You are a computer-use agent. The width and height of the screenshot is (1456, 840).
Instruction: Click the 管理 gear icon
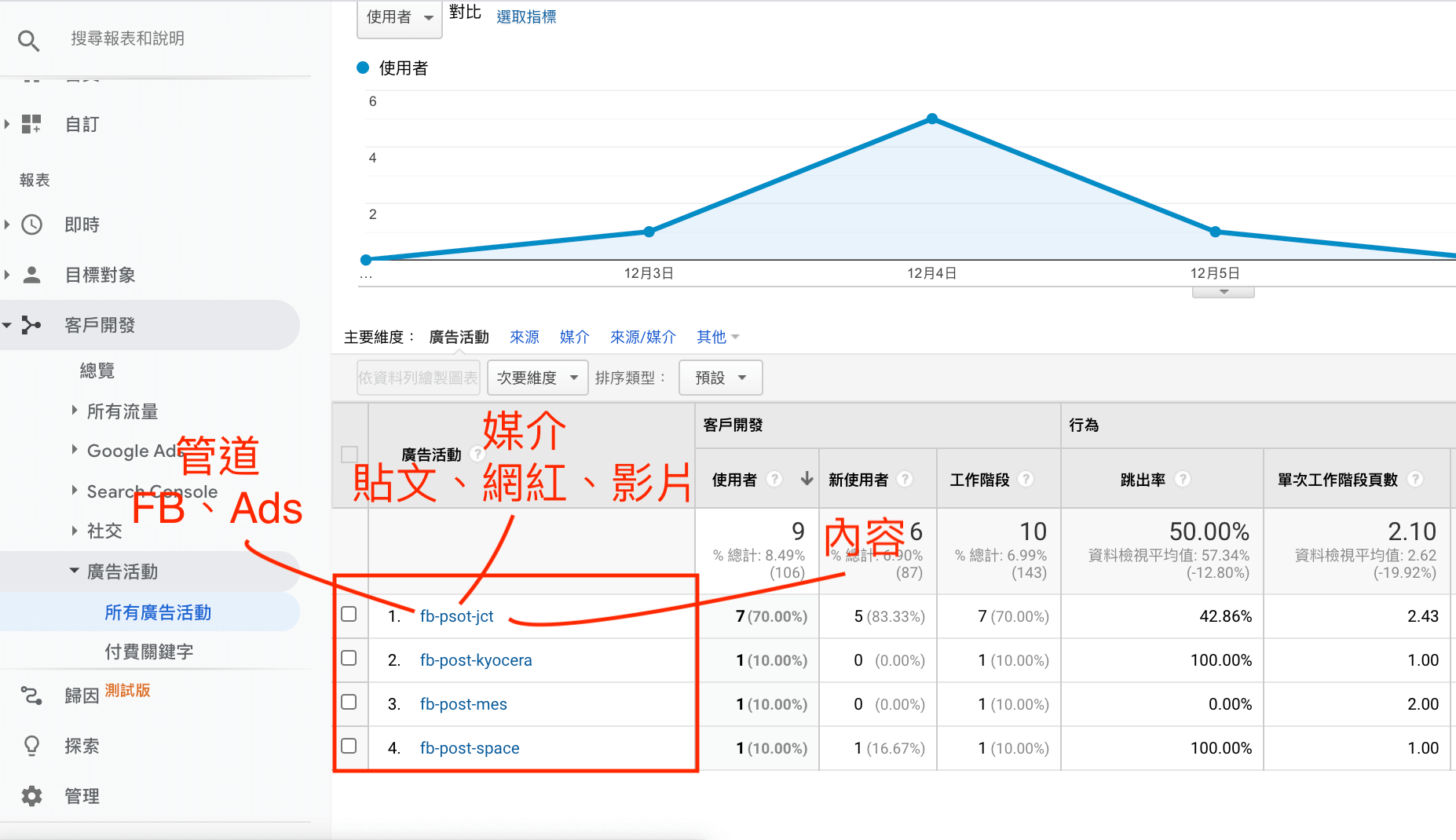pos(31,796)
